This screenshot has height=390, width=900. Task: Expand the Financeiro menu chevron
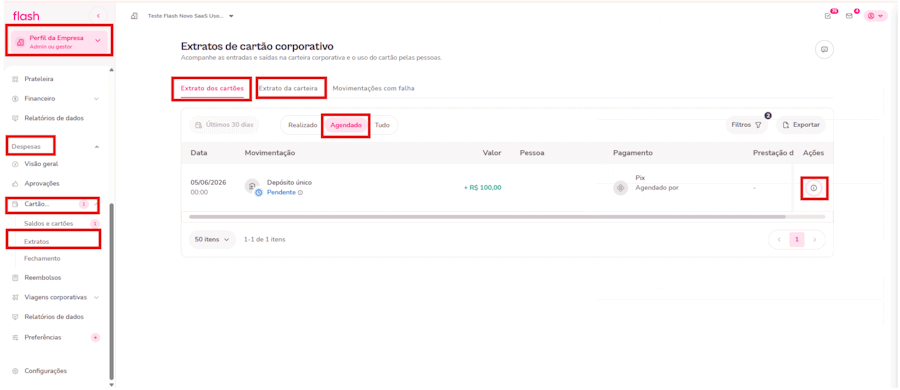click(x=96, y=99)
